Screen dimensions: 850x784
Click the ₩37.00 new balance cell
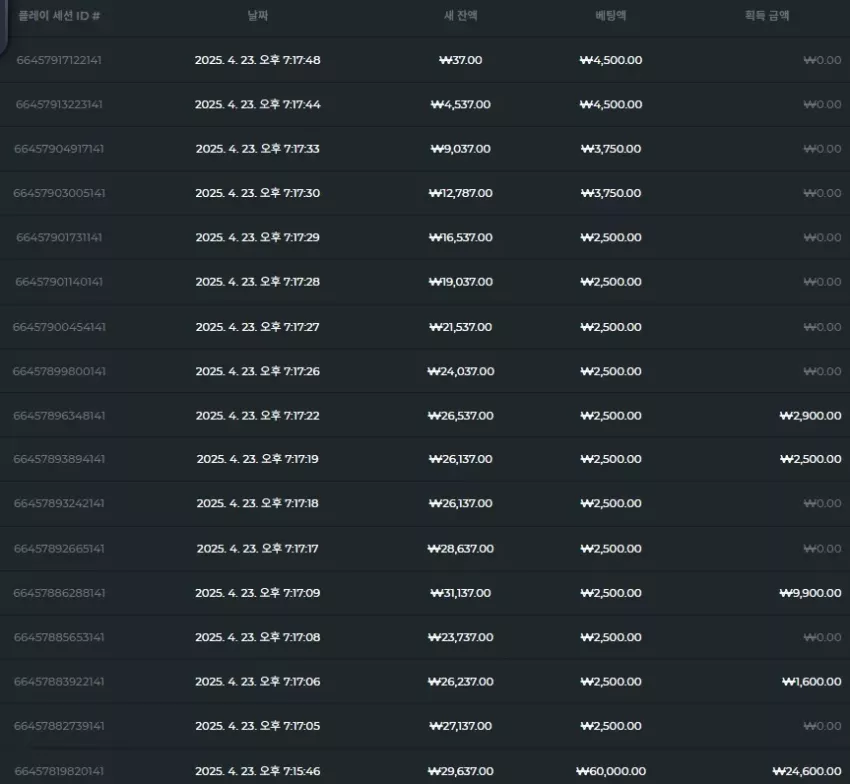pyautogui.click(x=460, y=60)
